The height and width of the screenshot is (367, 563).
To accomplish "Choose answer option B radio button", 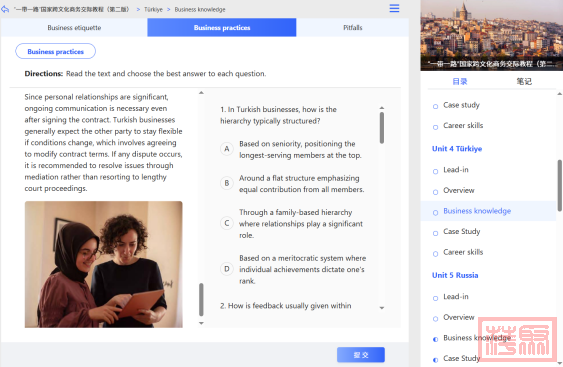I will tap(227, 183).
